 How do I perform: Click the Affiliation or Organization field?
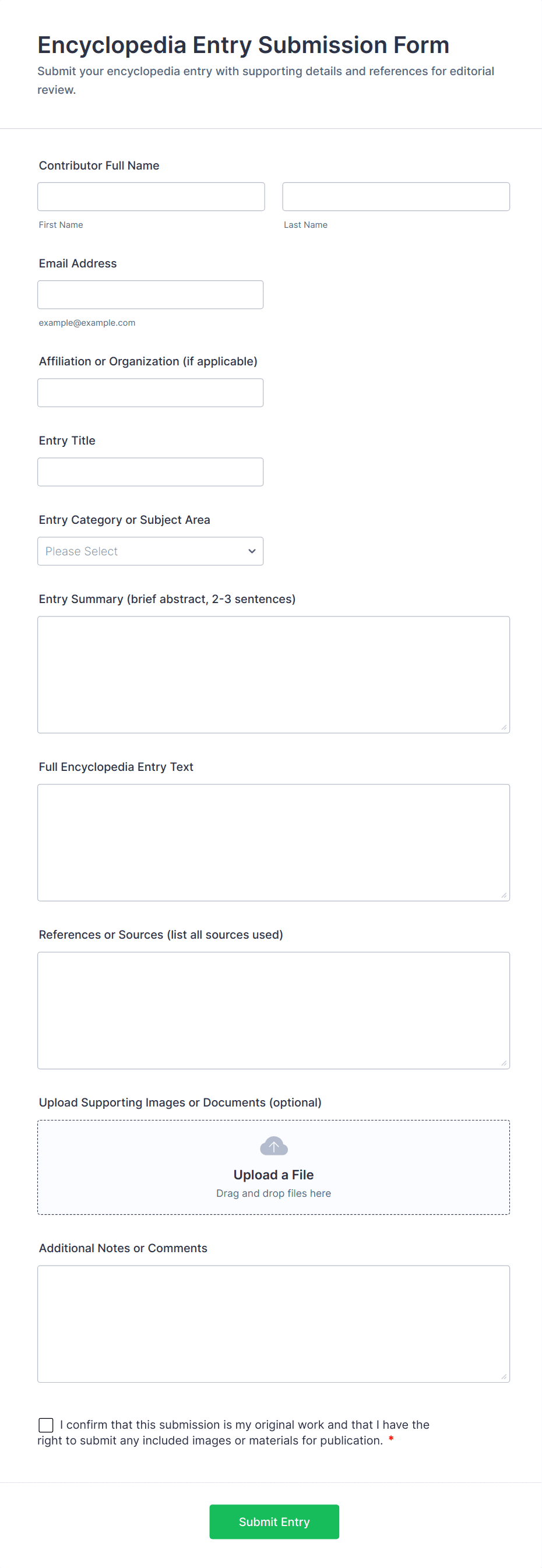pos(150,393)
